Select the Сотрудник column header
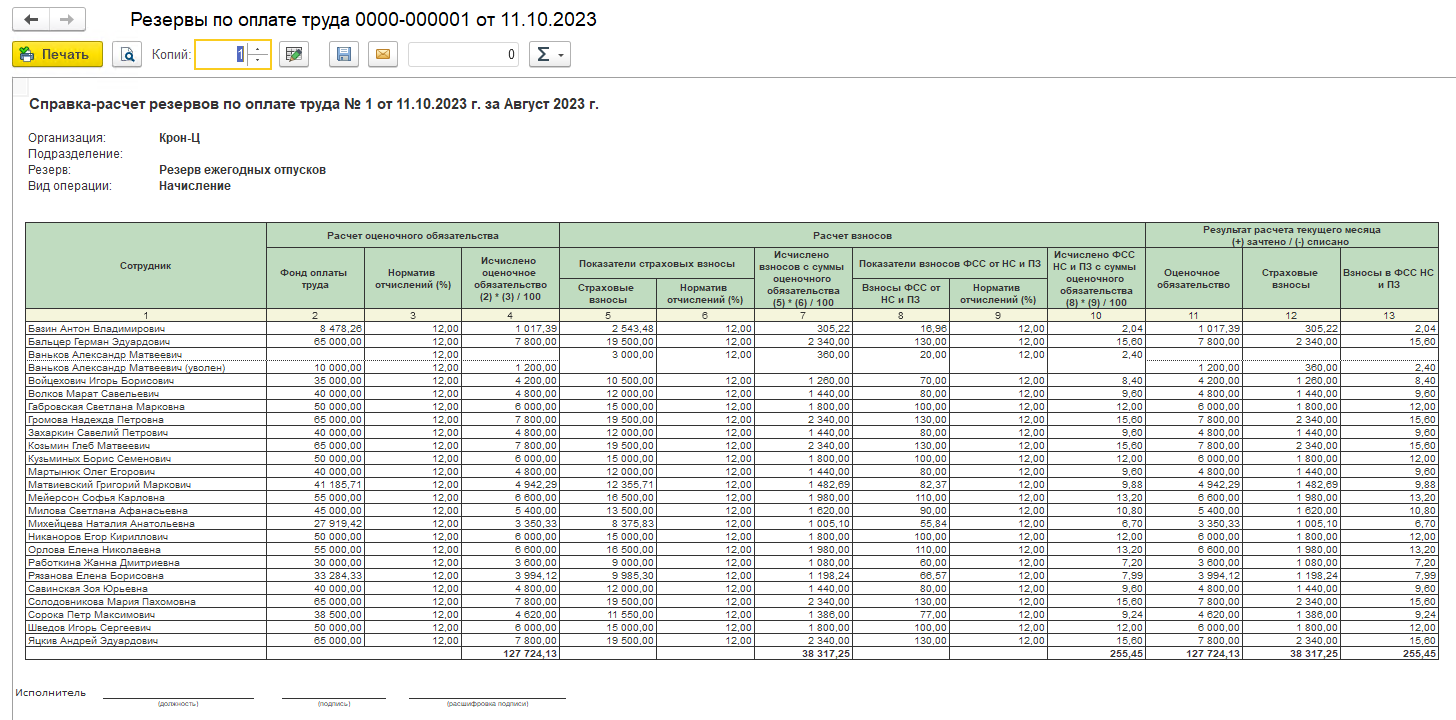This screenshot has height=720, width=1456. [x=146, y=266]
